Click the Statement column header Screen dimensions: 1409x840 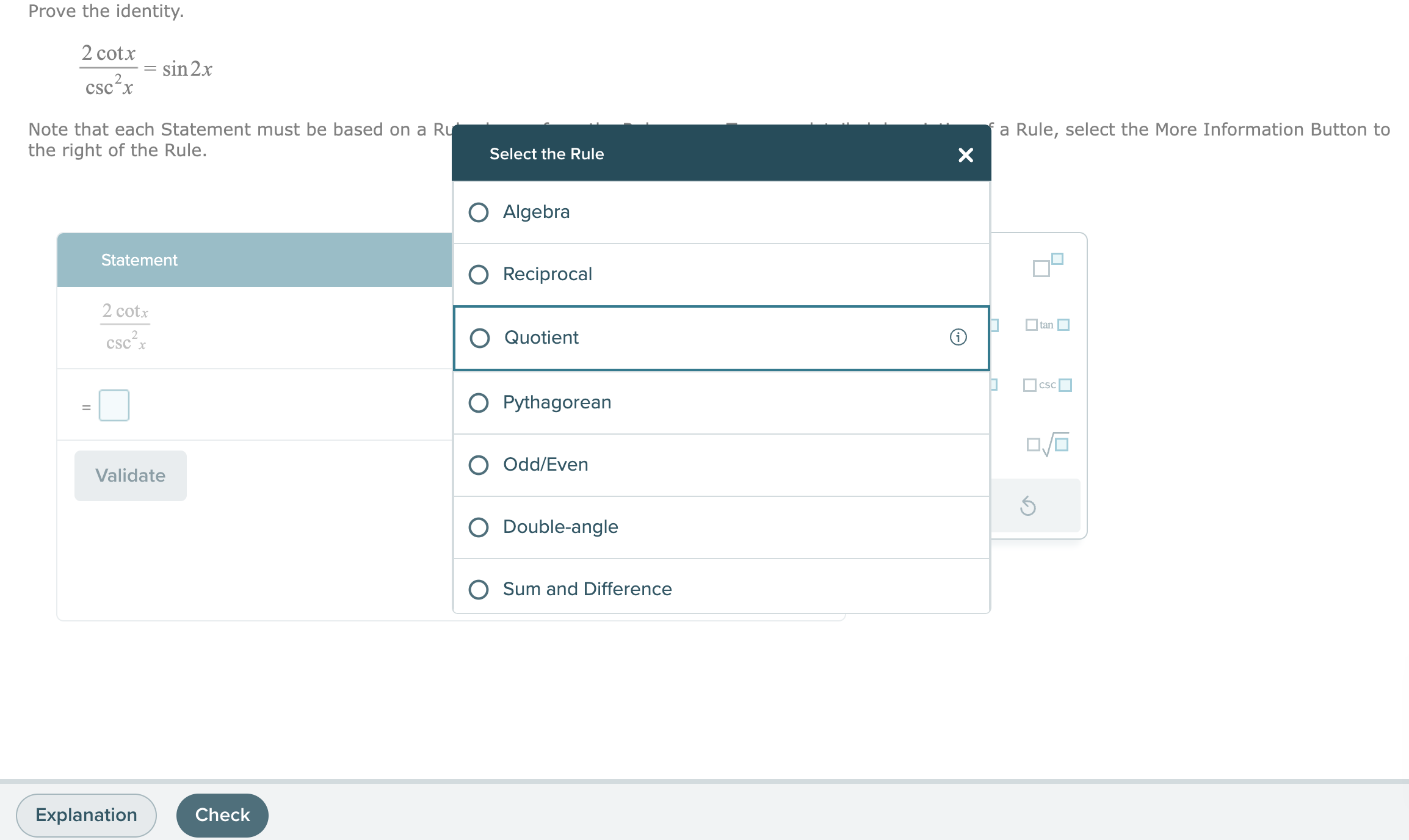click(139, 260)
